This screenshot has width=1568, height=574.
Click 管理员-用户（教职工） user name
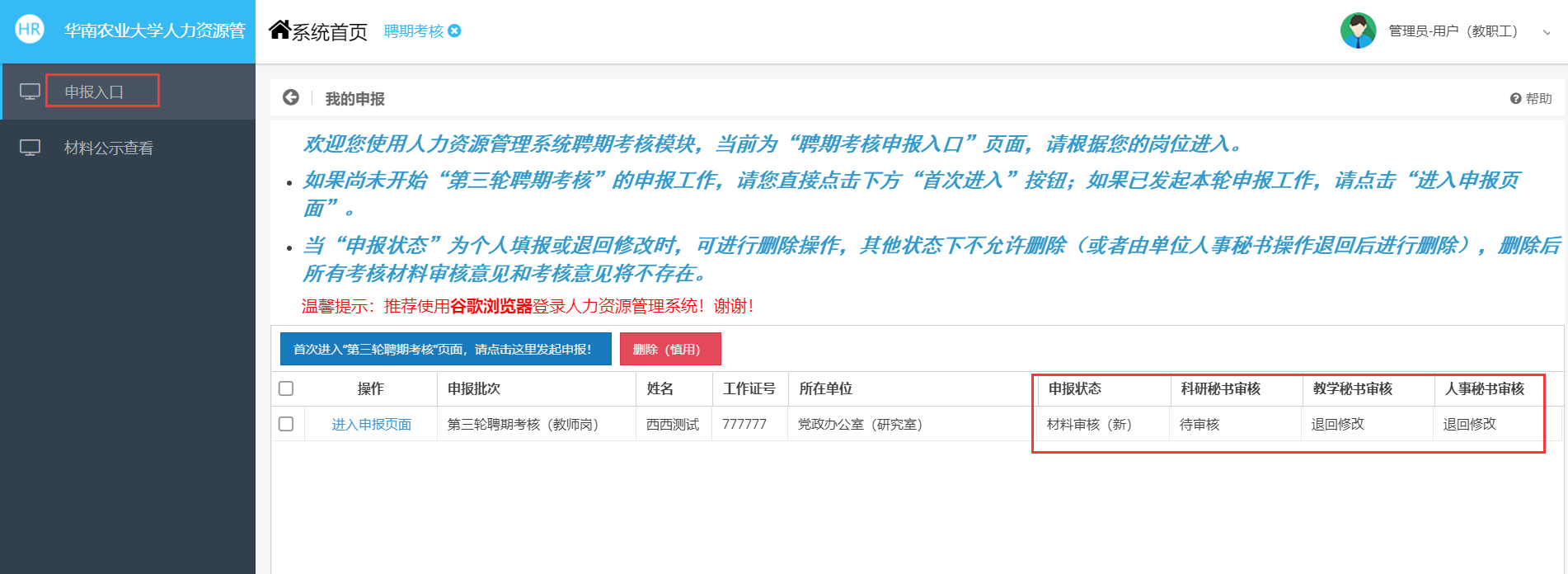(x=1453, y=31)
